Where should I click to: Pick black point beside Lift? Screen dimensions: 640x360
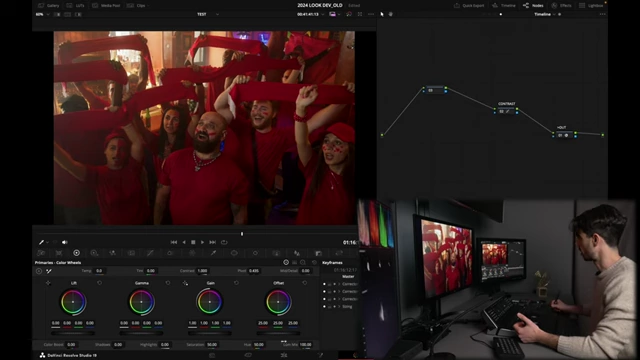click(x=48, y=283)
